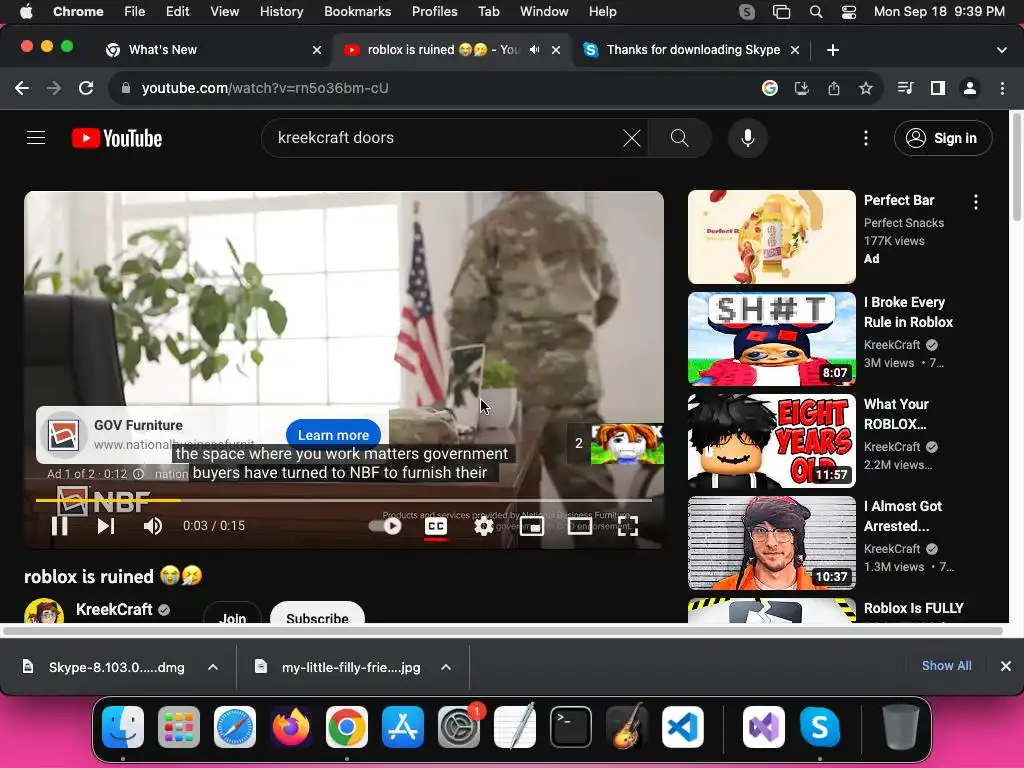Click Show All downloads

(946, 665)
